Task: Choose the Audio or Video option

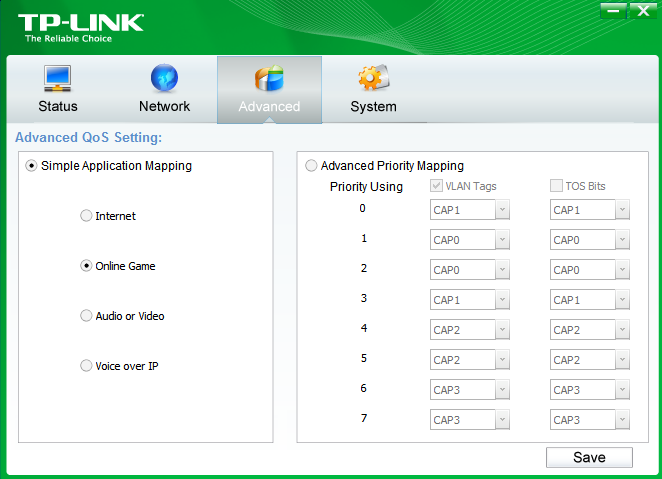Action: tap(86, 316)
